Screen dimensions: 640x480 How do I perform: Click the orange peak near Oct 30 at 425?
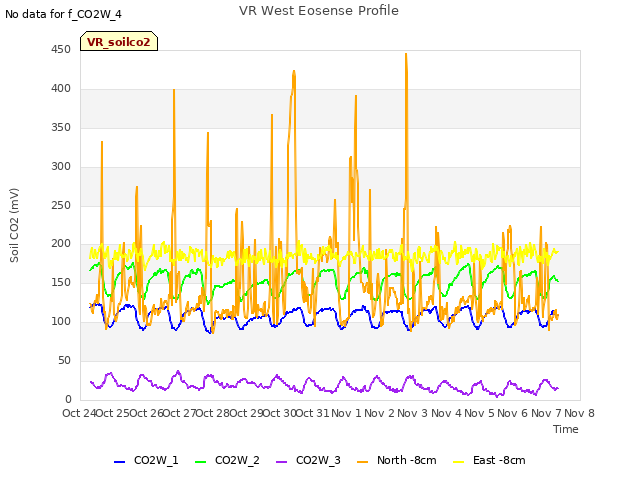pos(294,72)
